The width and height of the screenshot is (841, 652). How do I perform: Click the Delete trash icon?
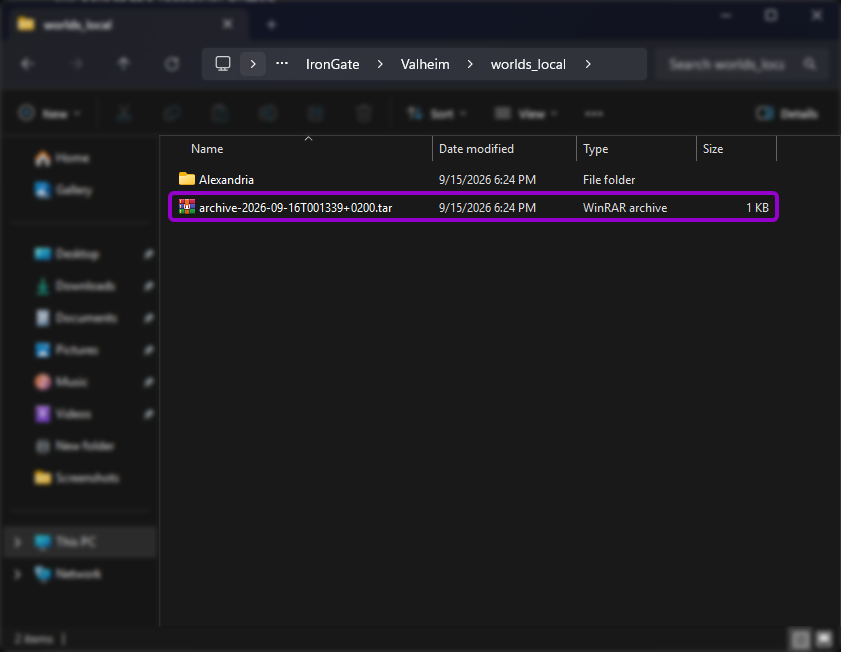tap(364, 114)
